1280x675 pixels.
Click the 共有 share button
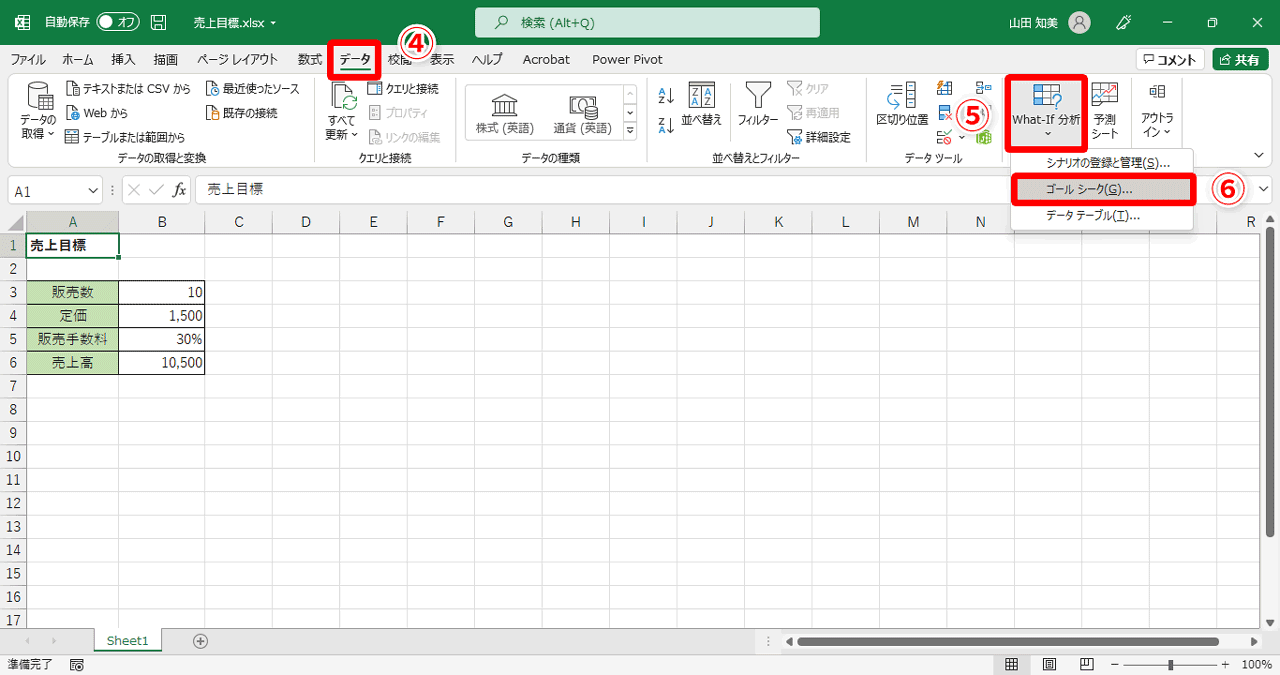[1241, 59]
